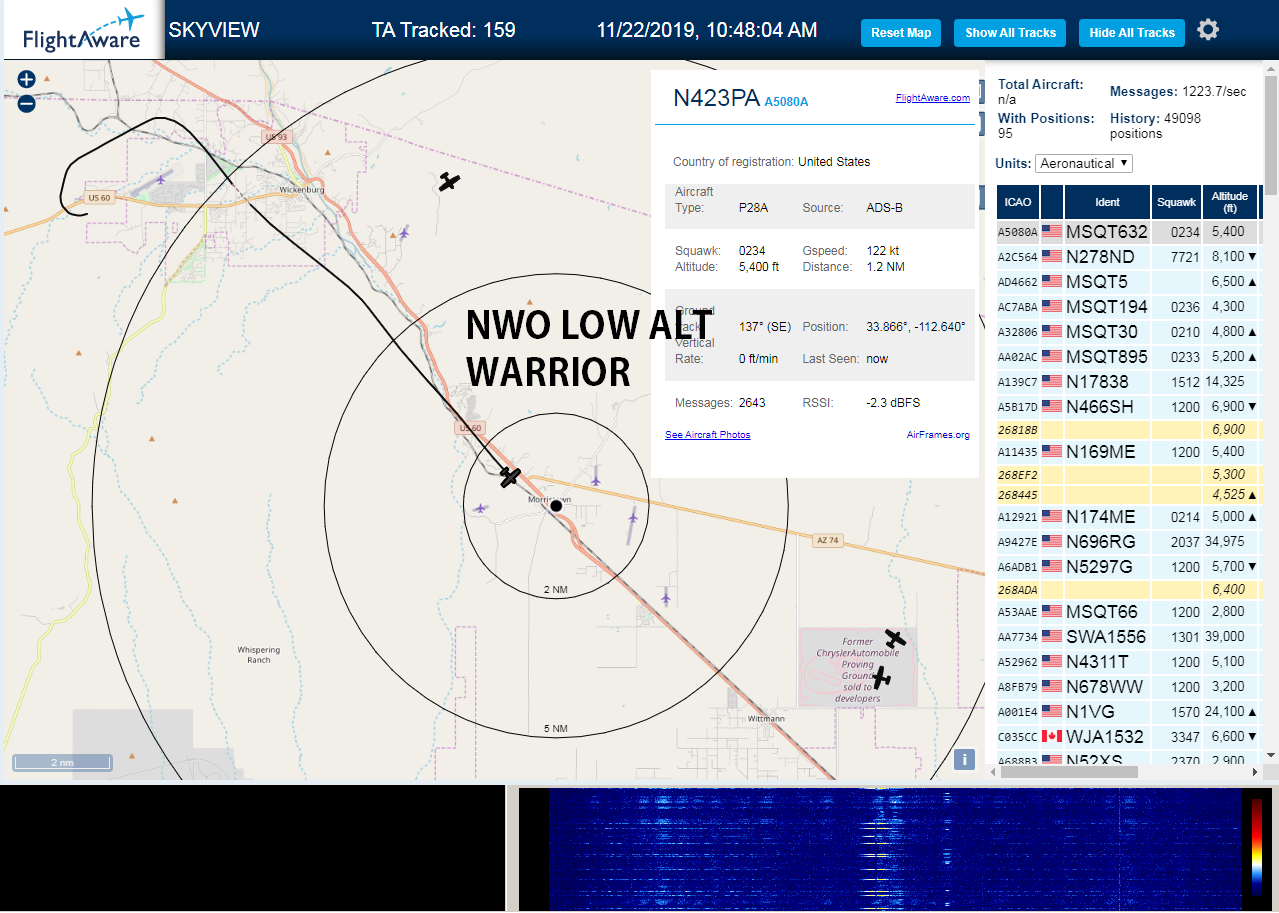
Task: Click the TA Tracked: 159 header text
Action: pyautogui.click(x=444, y=30)
